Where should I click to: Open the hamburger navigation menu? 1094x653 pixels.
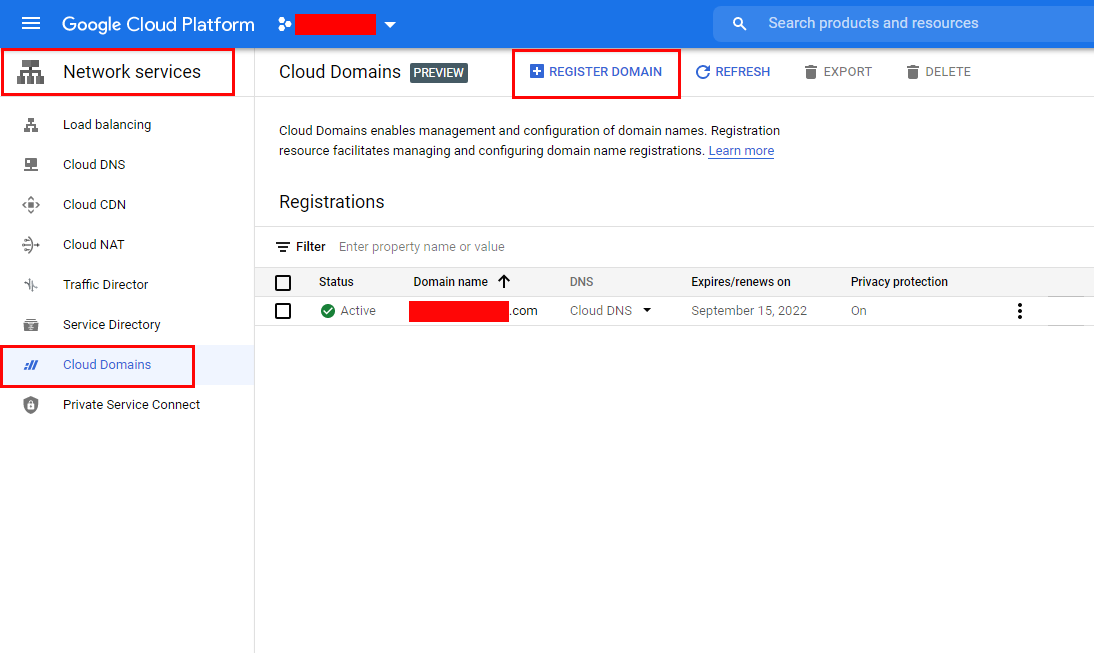pos(31,24)
